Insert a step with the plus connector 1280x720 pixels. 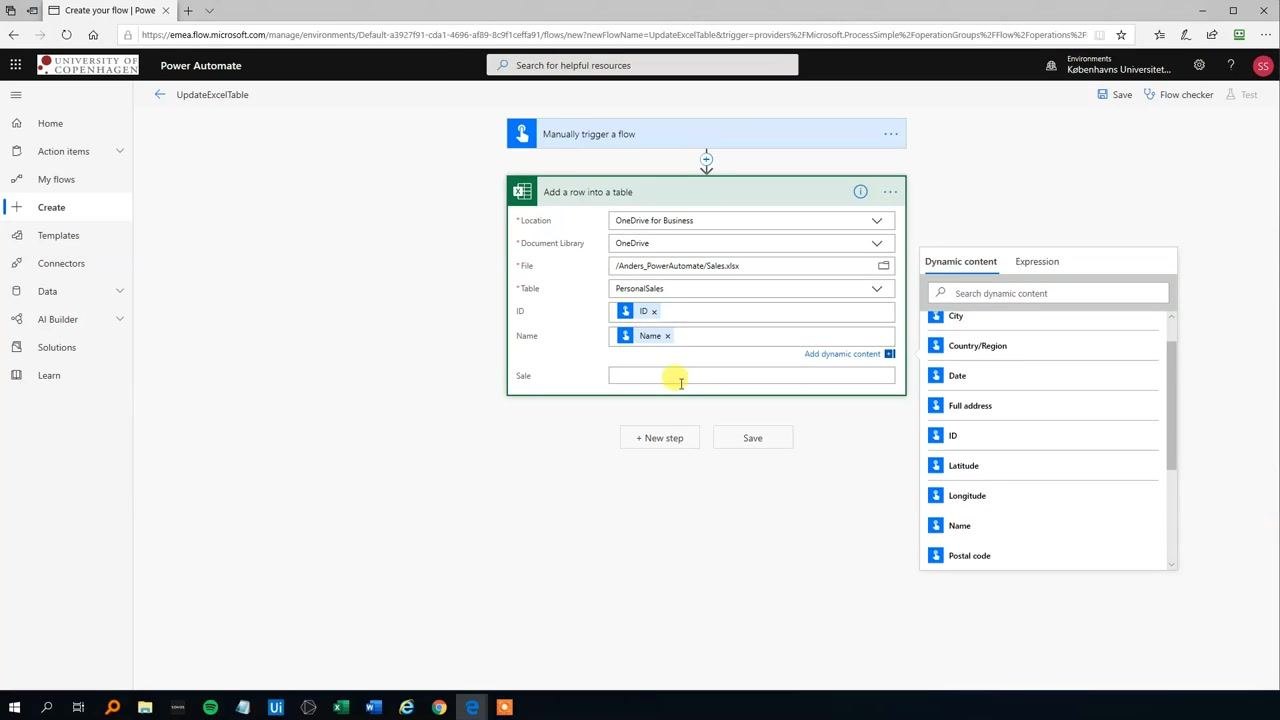706,159
